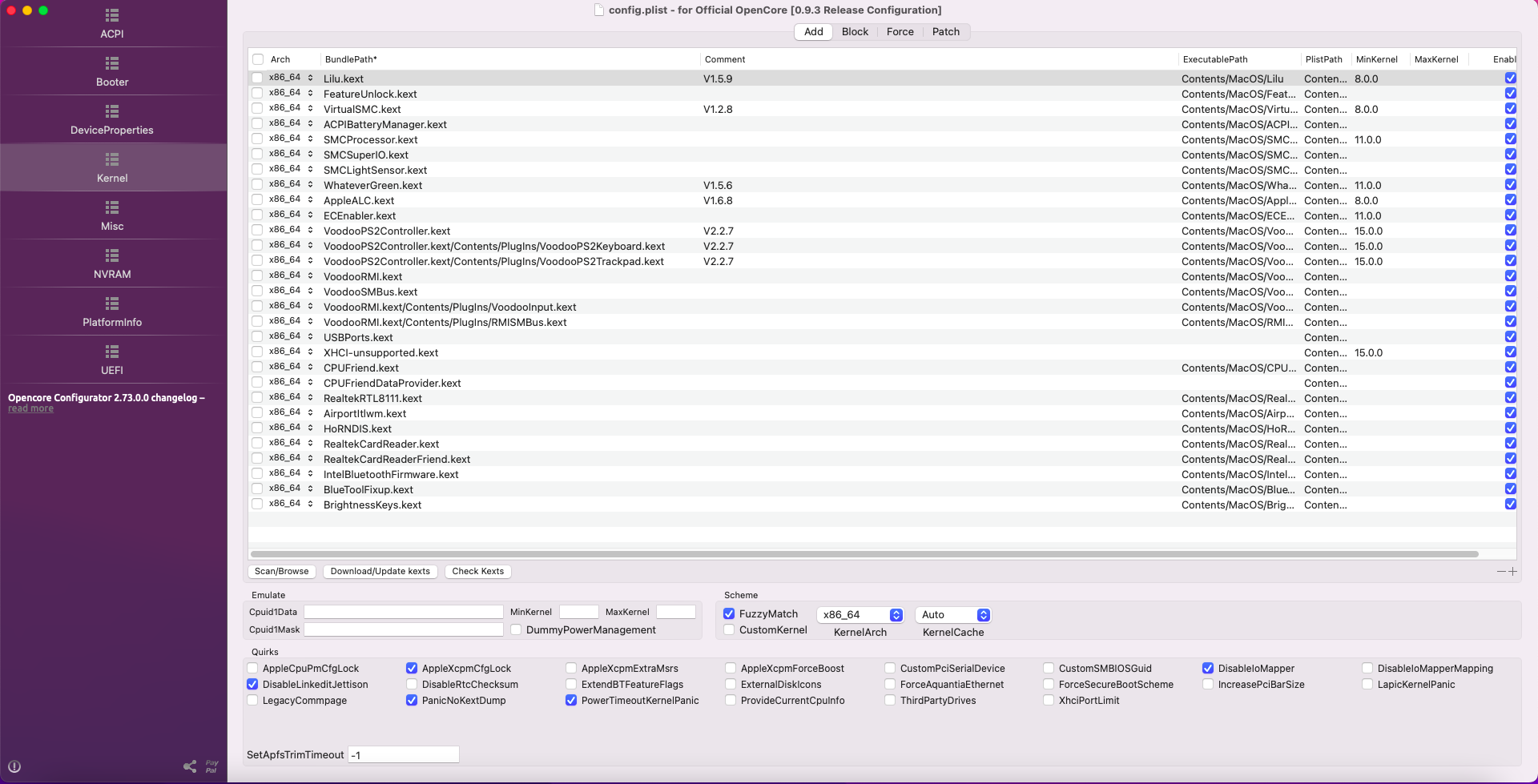Tick the row checkbox for Lilu.kext
The width and height of the screenshot is (1538, 784).
coord(257,78)
